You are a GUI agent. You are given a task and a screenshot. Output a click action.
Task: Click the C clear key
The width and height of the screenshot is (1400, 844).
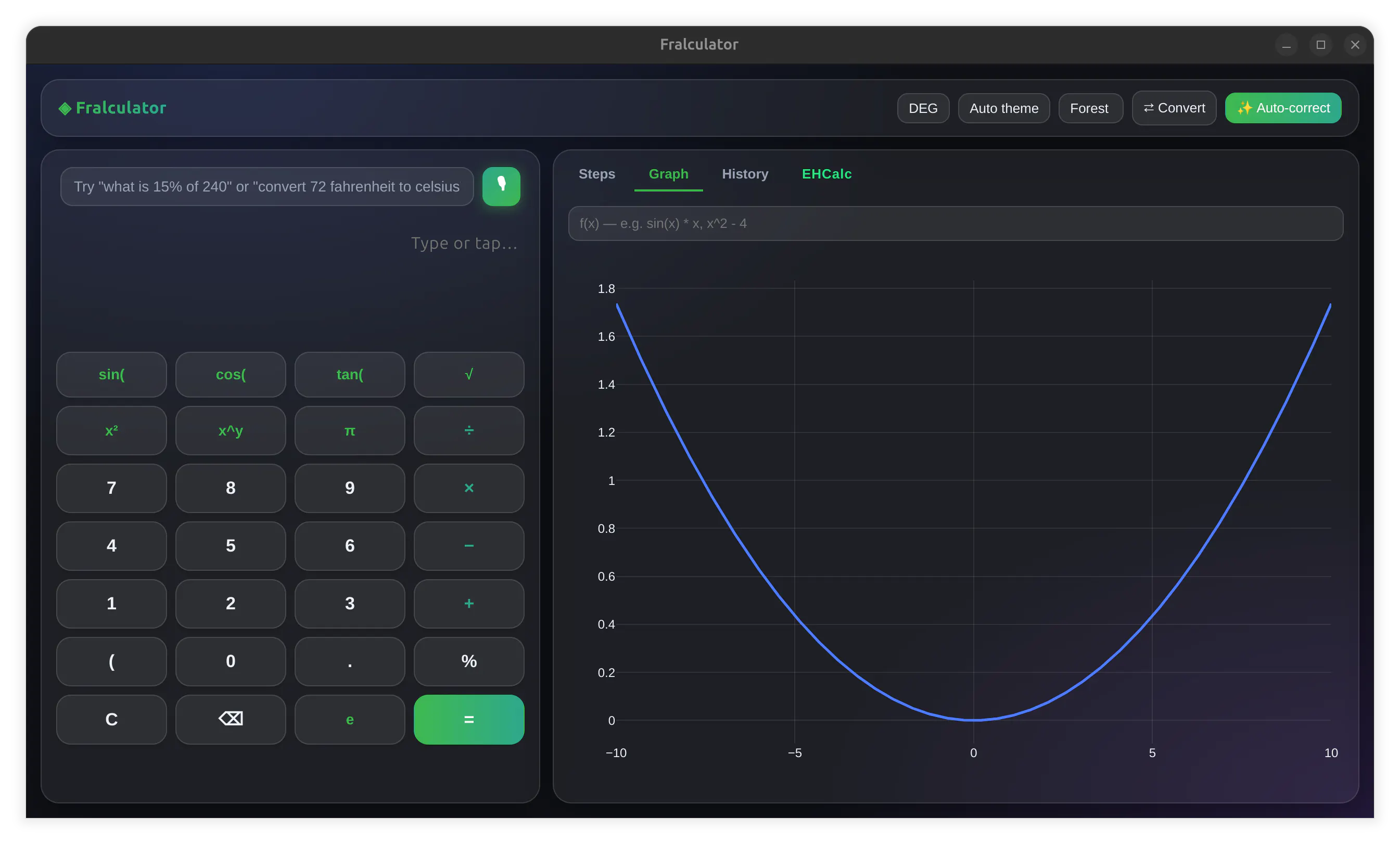tap(111, 719)
